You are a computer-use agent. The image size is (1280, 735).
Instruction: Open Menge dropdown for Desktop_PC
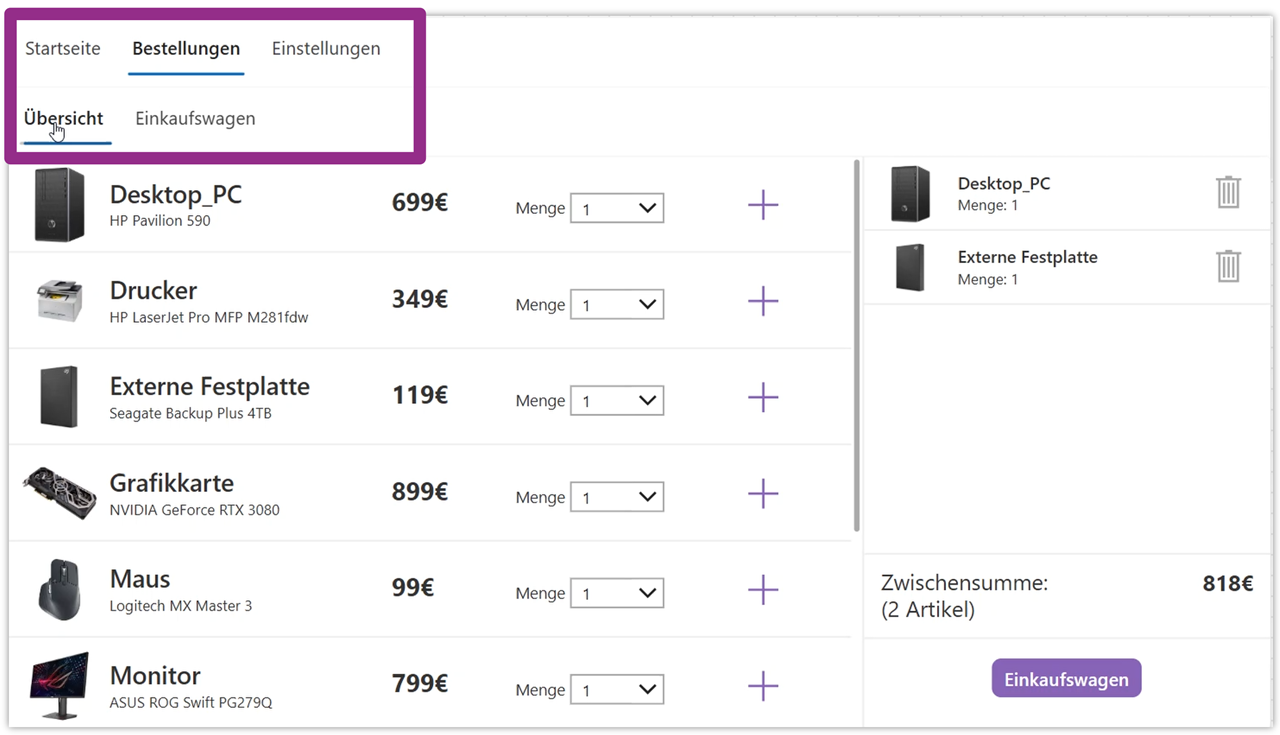coord(617,209)
